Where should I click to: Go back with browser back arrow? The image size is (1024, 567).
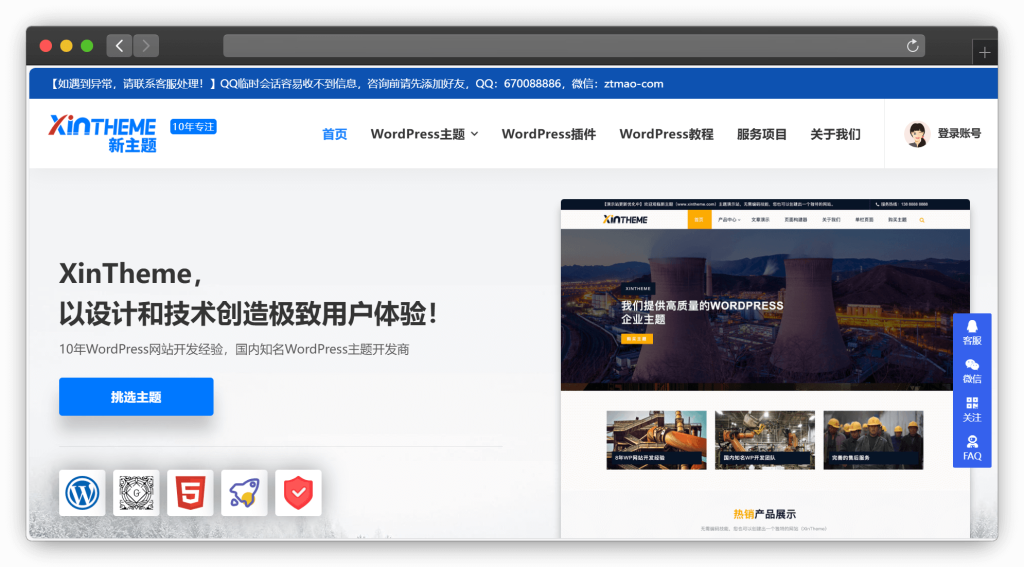tap(119, 46)
